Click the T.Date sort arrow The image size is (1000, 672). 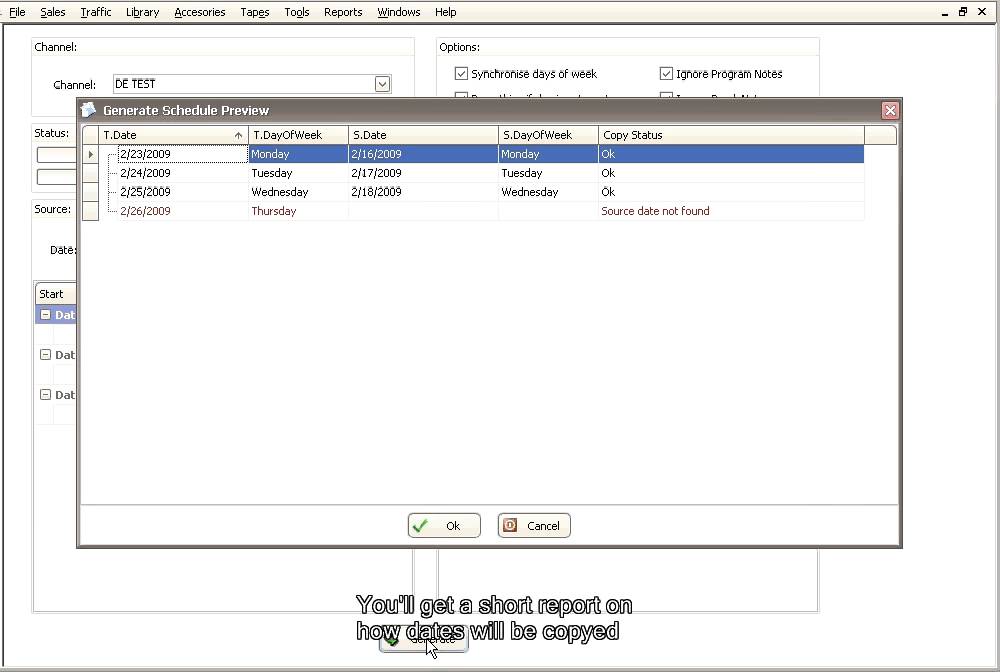tap(238, 135)
